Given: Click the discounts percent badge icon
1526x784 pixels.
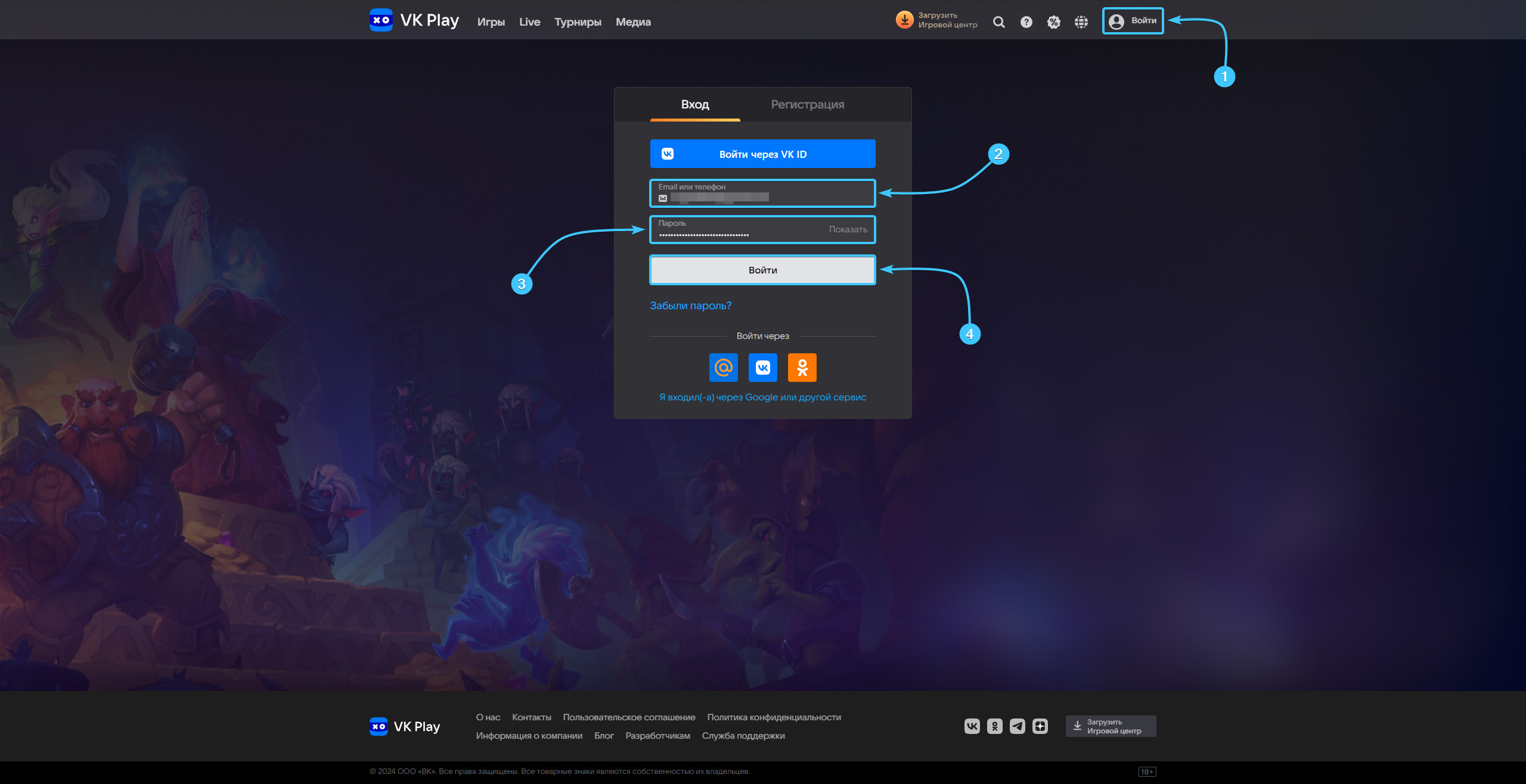Looking at the screenshot, I should tap(1053, 22).
